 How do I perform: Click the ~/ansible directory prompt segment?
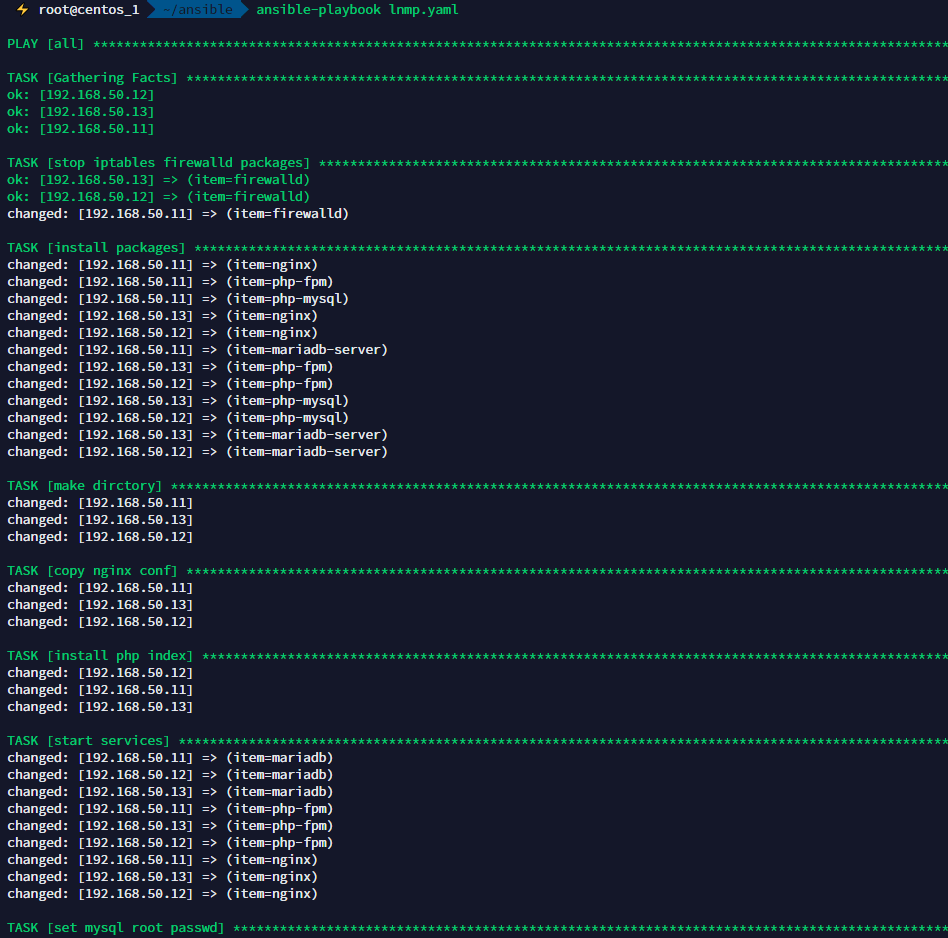coord(198,10)
